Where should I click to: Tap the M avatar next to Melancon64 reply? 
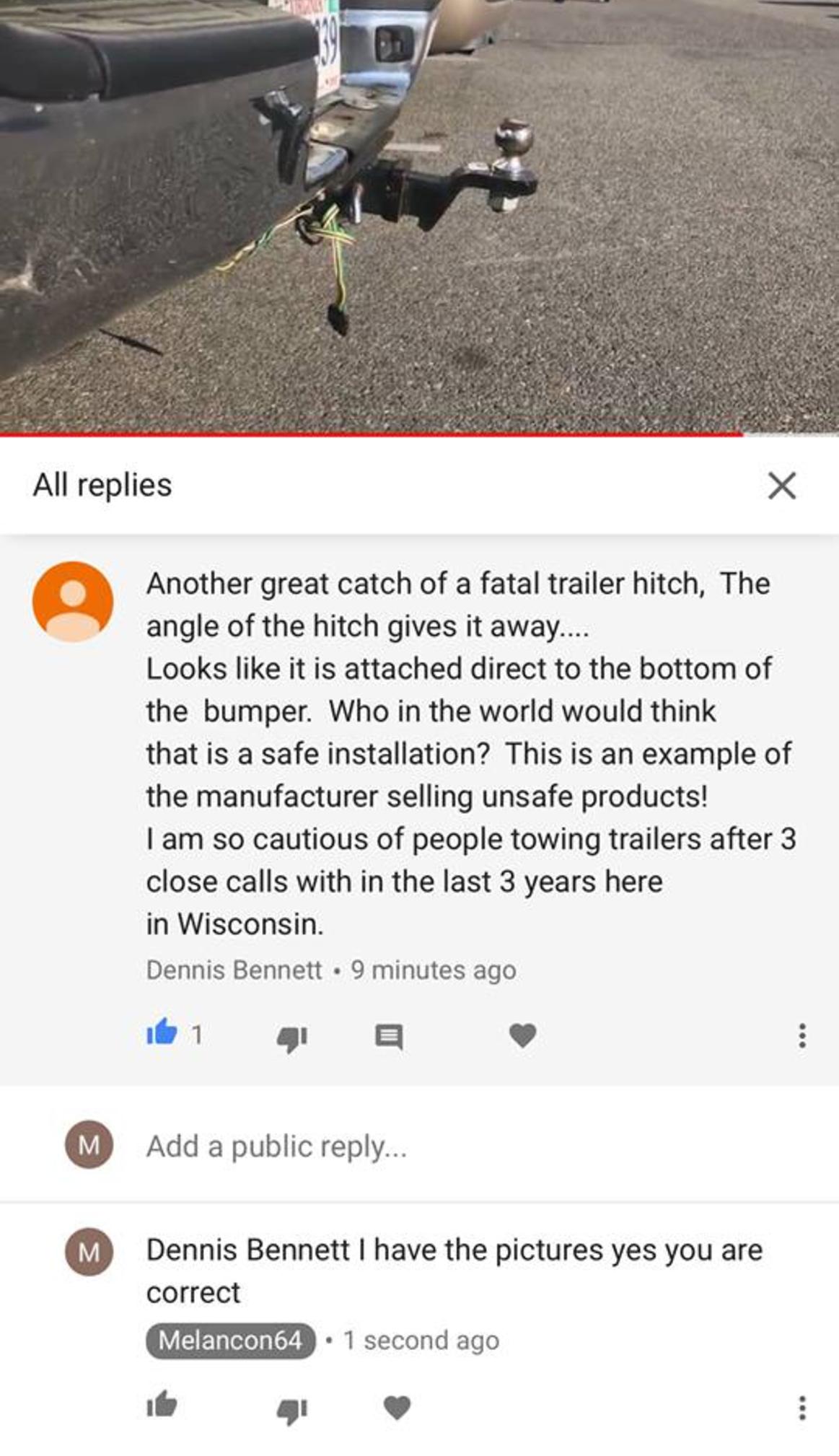coord(89,1251)
